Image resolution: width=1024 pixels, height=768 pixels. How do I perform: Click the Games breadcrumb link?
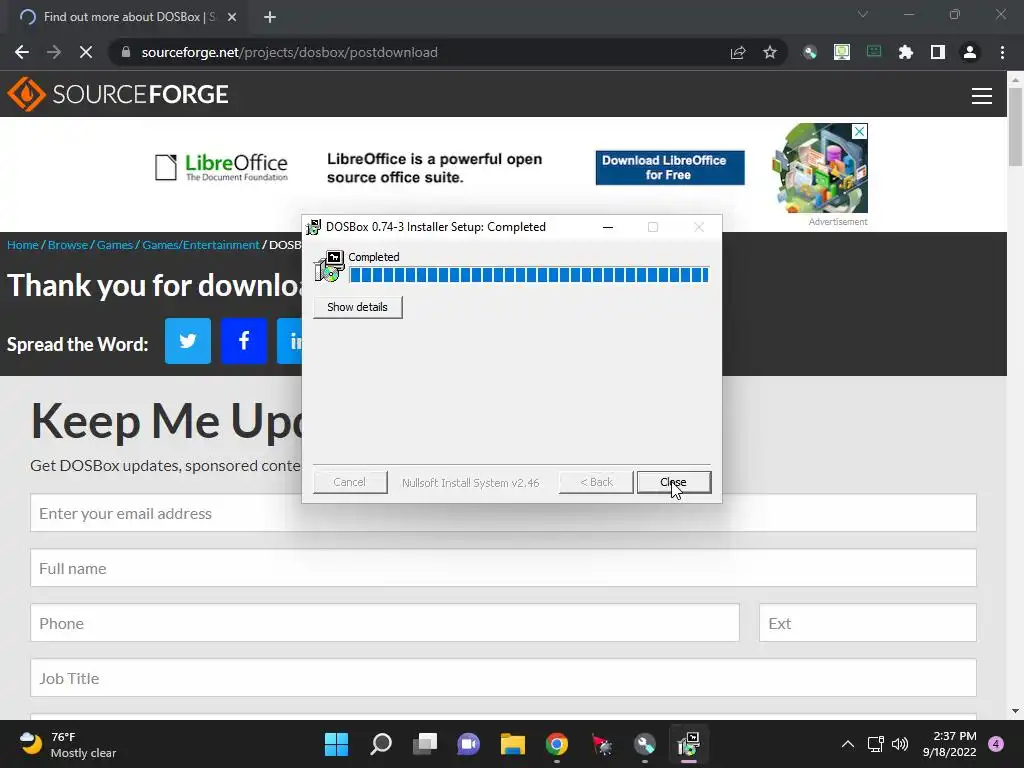(x=115, y=245)
